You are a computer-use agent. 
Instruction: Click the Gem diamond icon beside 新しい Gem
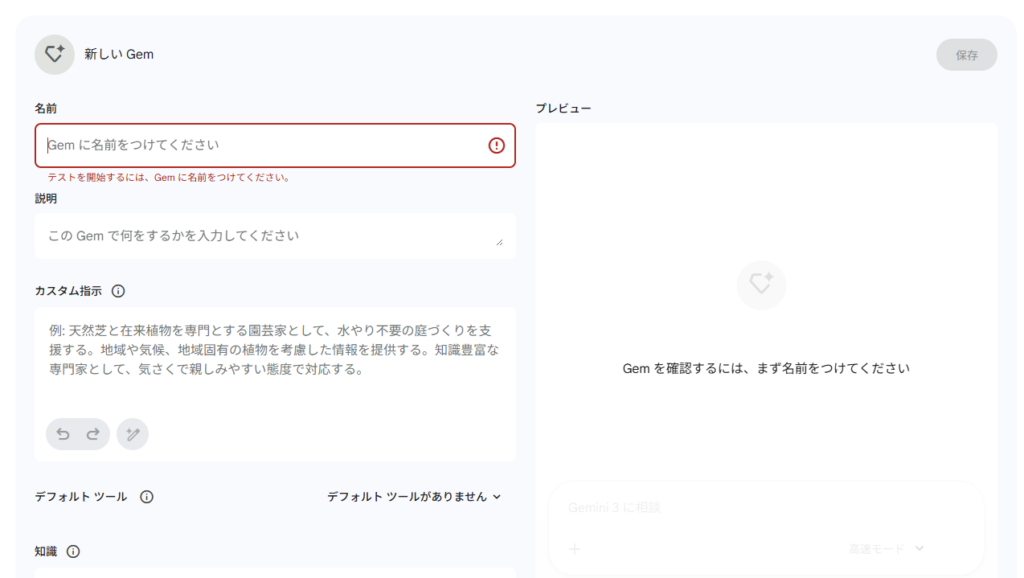pos(55,54)
